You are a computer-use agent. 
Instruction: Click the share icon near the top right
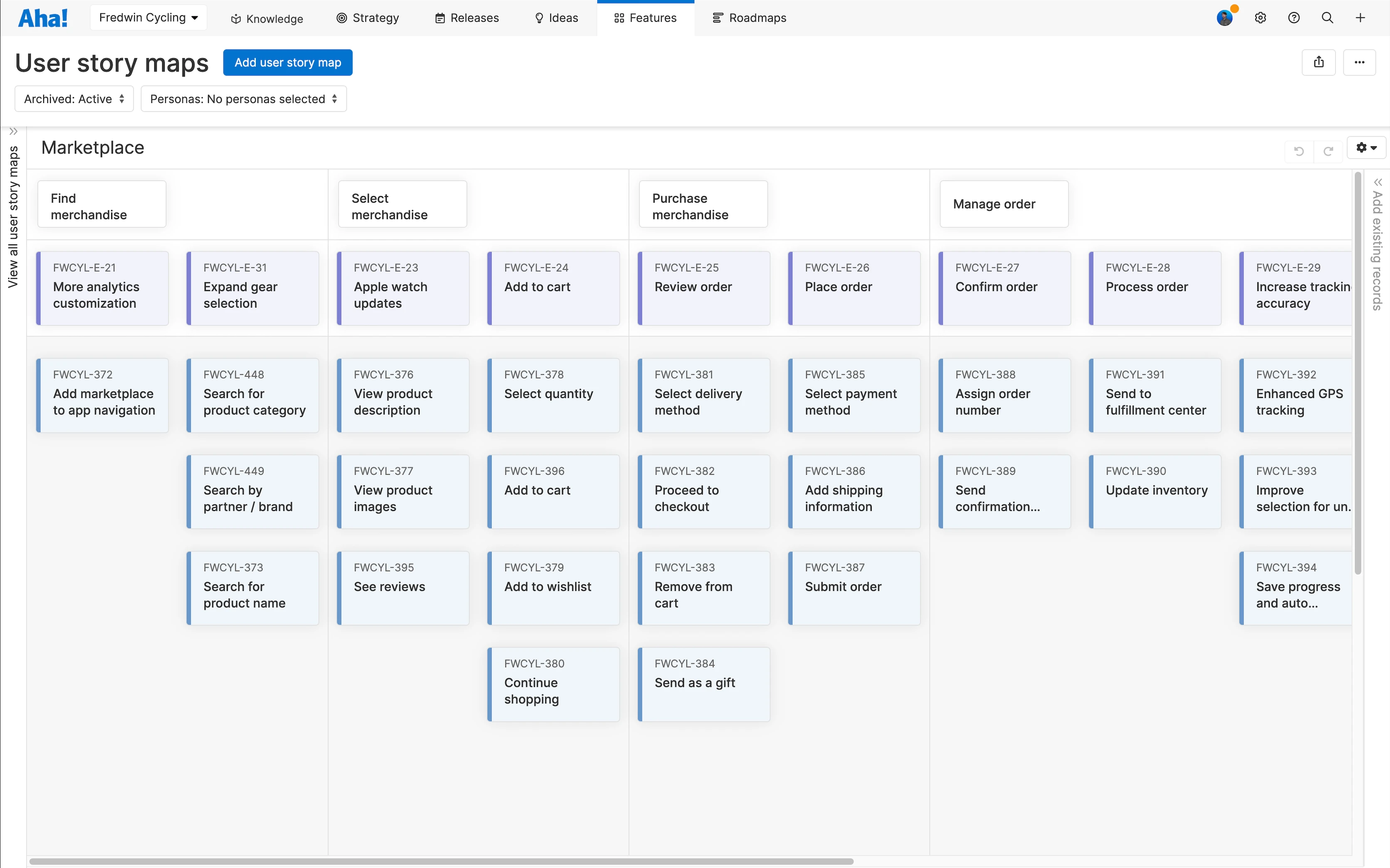[x=1318, y=62]
